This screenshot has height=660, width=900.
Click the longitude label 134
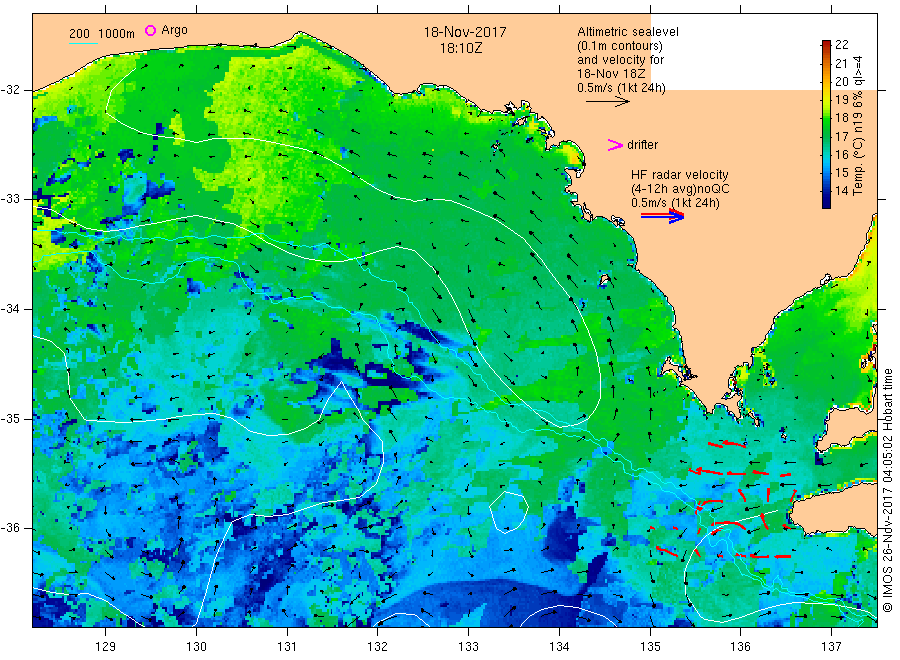coord(559,647)
